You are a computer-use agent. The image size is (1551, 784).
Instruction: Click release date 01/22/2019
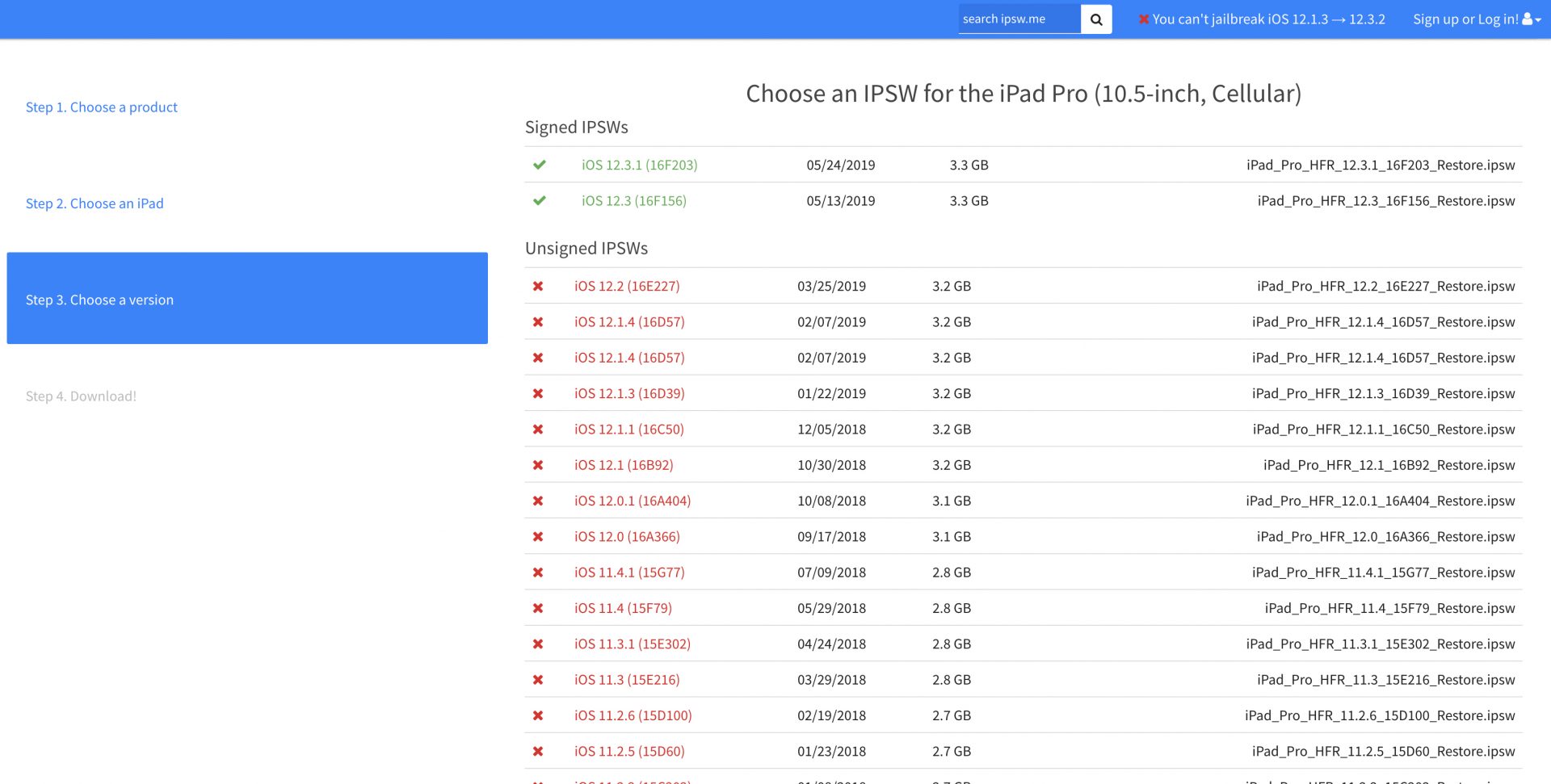coord(831,393)
